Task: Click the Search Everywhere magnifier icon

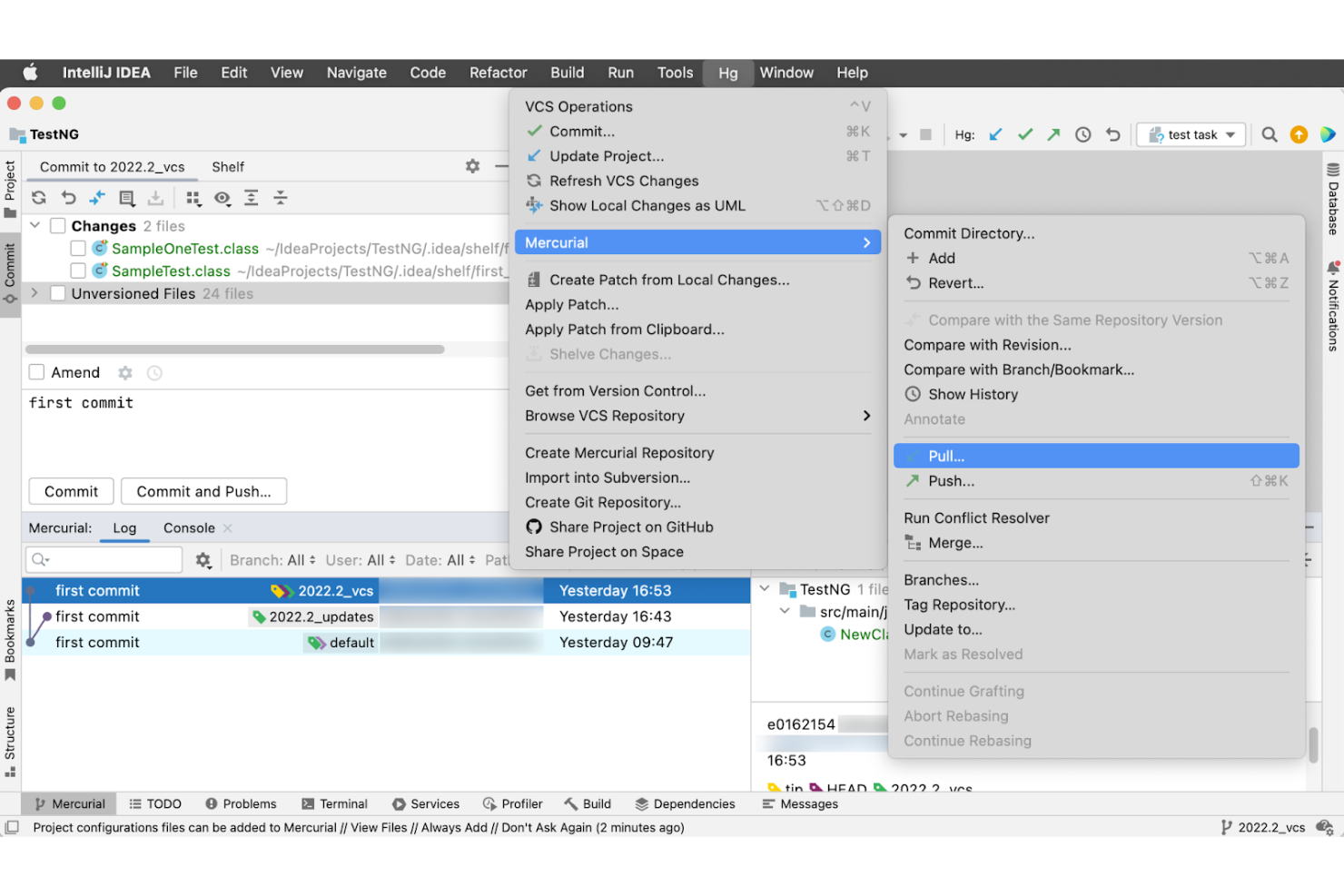Action: [1269, 133]
